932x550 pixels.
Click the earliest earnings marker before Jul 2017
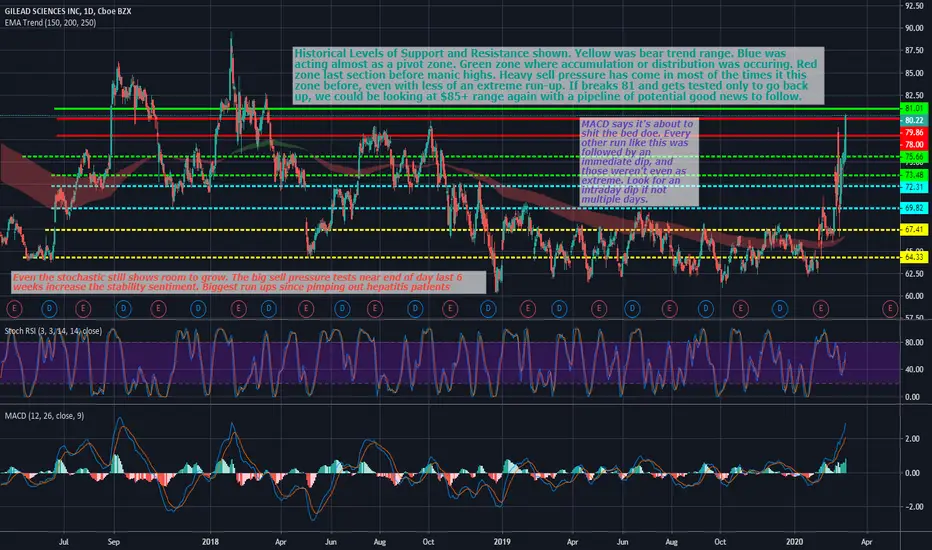[14, 309]
